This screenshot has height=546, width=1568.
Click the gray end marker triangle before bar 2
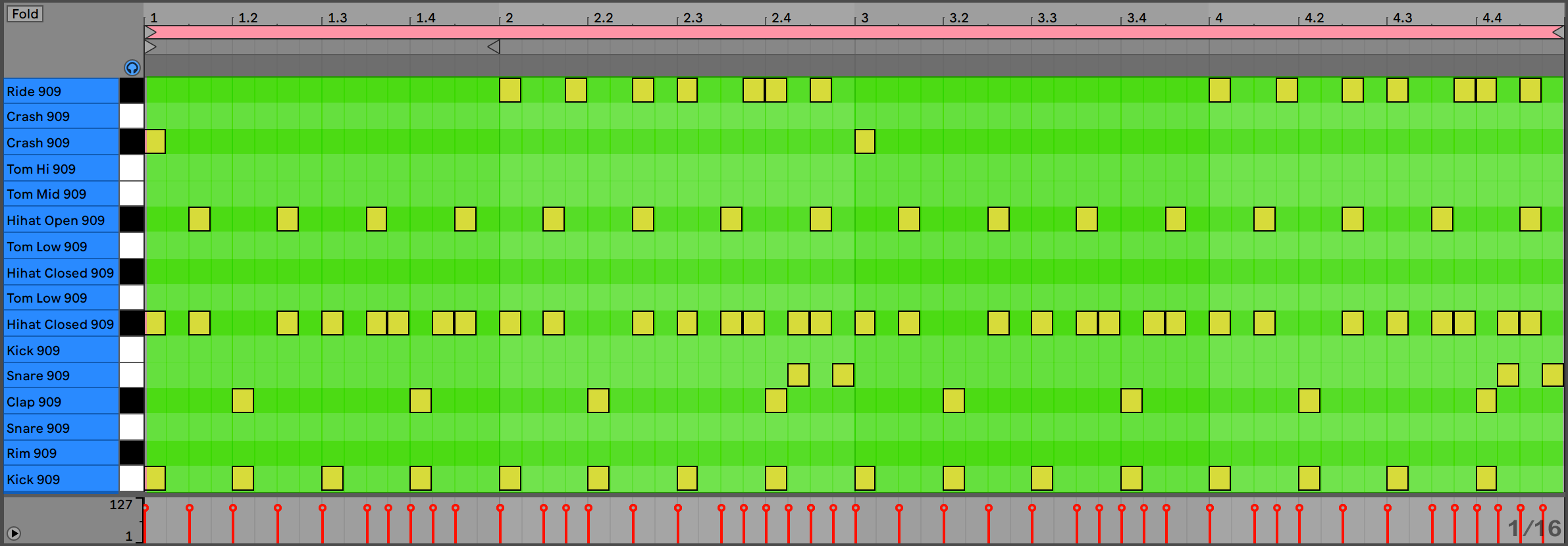494,47
